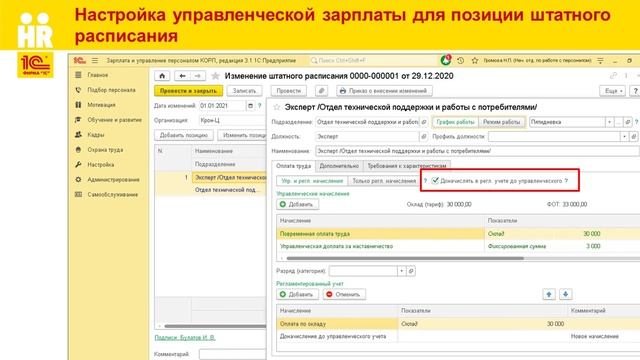Open the Должность field link icon
Screen dimensions: 640x360
click(424, 136)
